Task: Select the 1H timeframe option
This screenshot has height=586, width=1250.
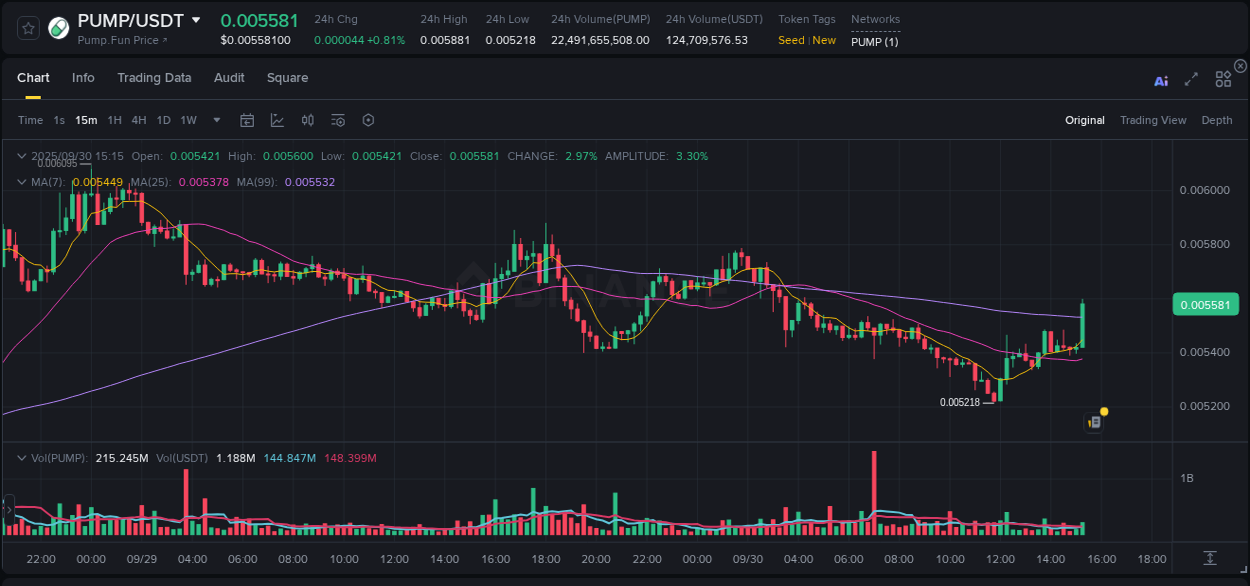Action: click(x=113, y=120)
